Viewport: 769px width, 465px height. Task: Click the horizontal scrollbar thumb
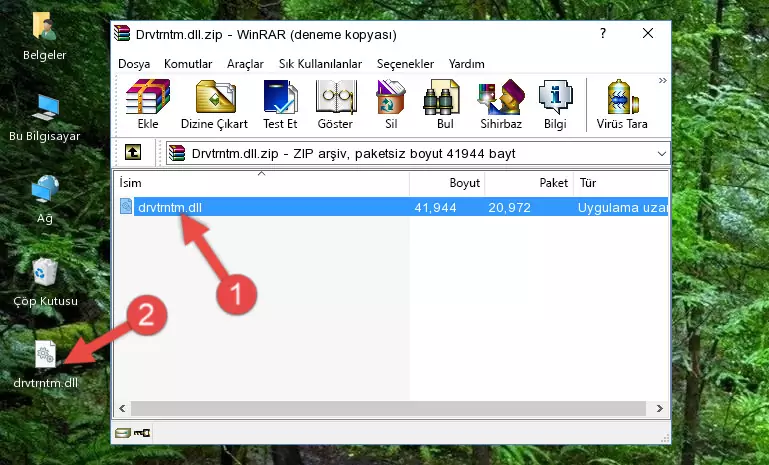(388, 408)
